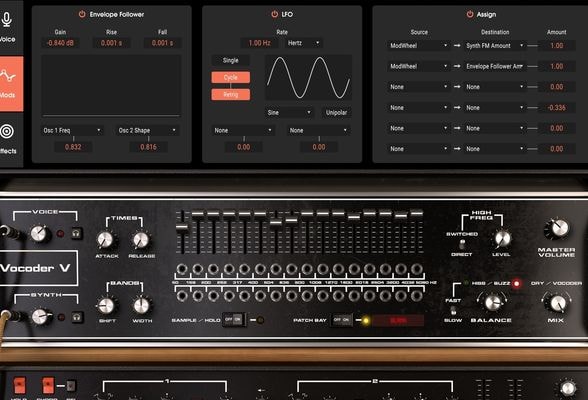Click the lower patch jack below 5080 Hz
This screenshot has width=588, height=400.
click(416, 296)
